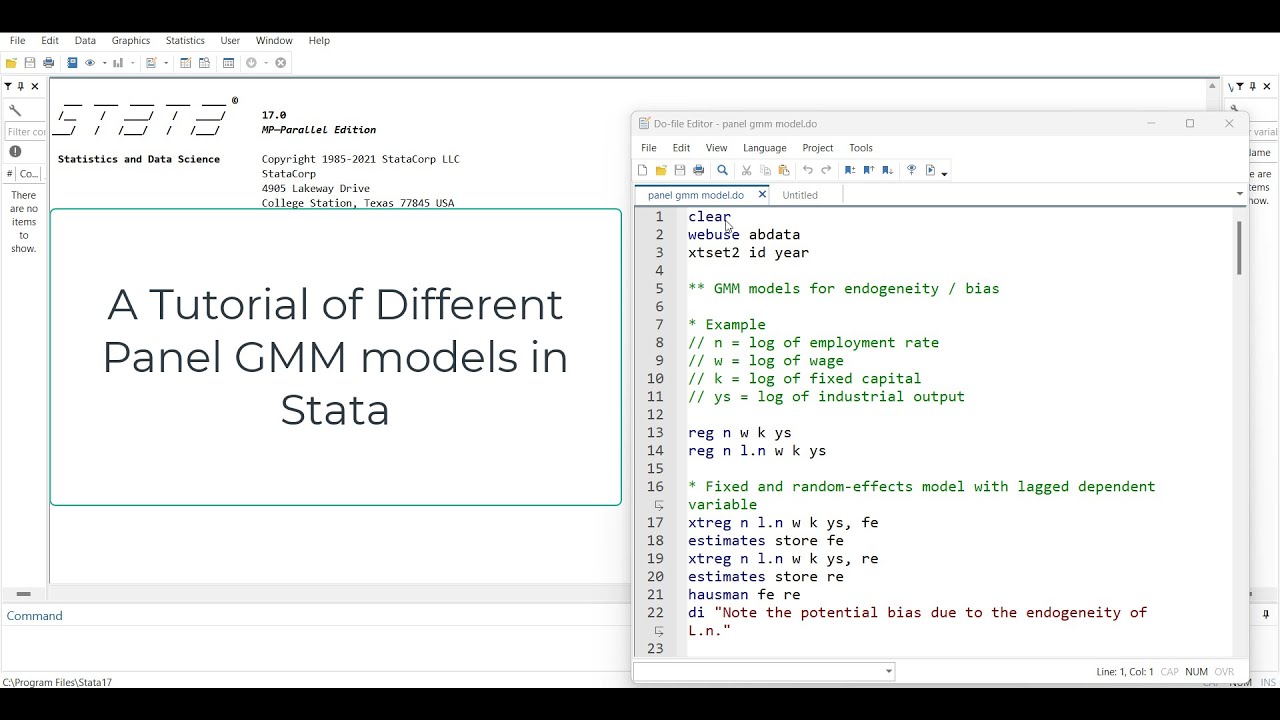This screenshot has width=1280, height=720.
Task: Expand the Execute icon dropdown arrow
Action: 944,173
